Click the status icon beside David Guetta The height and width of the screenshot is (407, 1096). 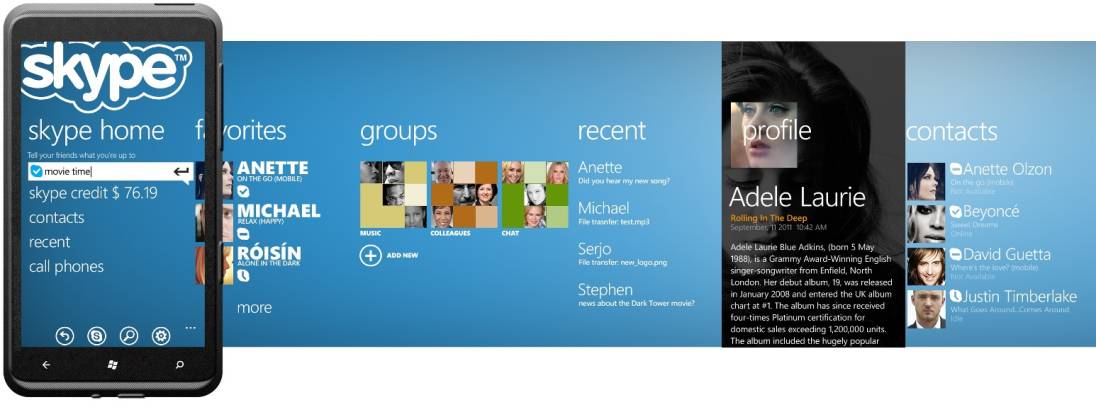[956, 254]
